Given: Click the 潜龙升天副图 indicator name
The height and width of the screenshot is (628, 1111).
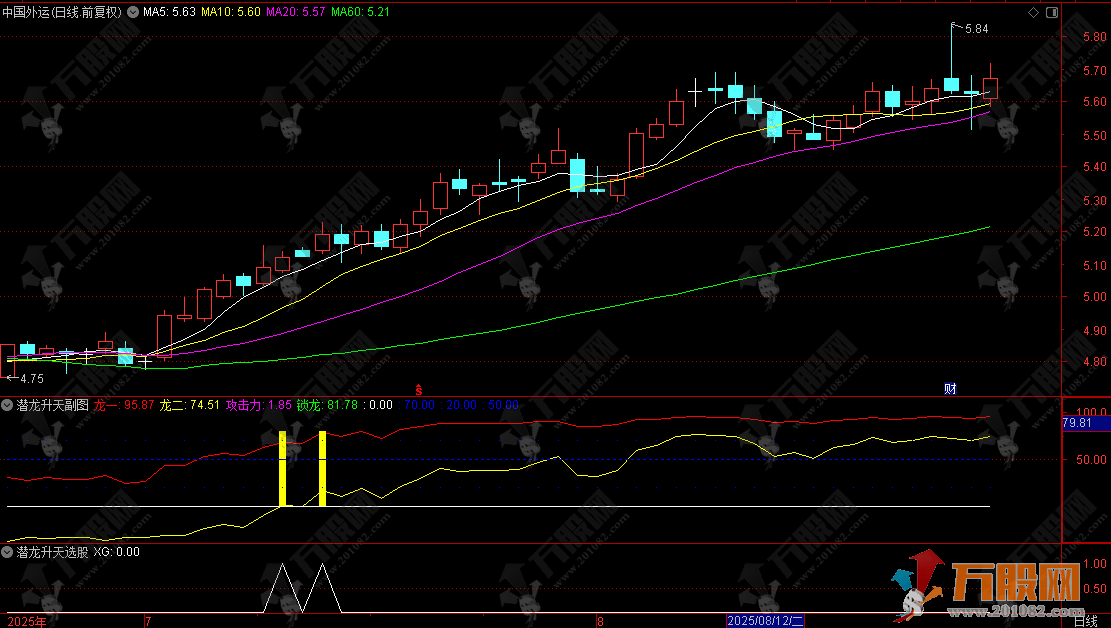Looking at the screenshot, I should point(53,405).
